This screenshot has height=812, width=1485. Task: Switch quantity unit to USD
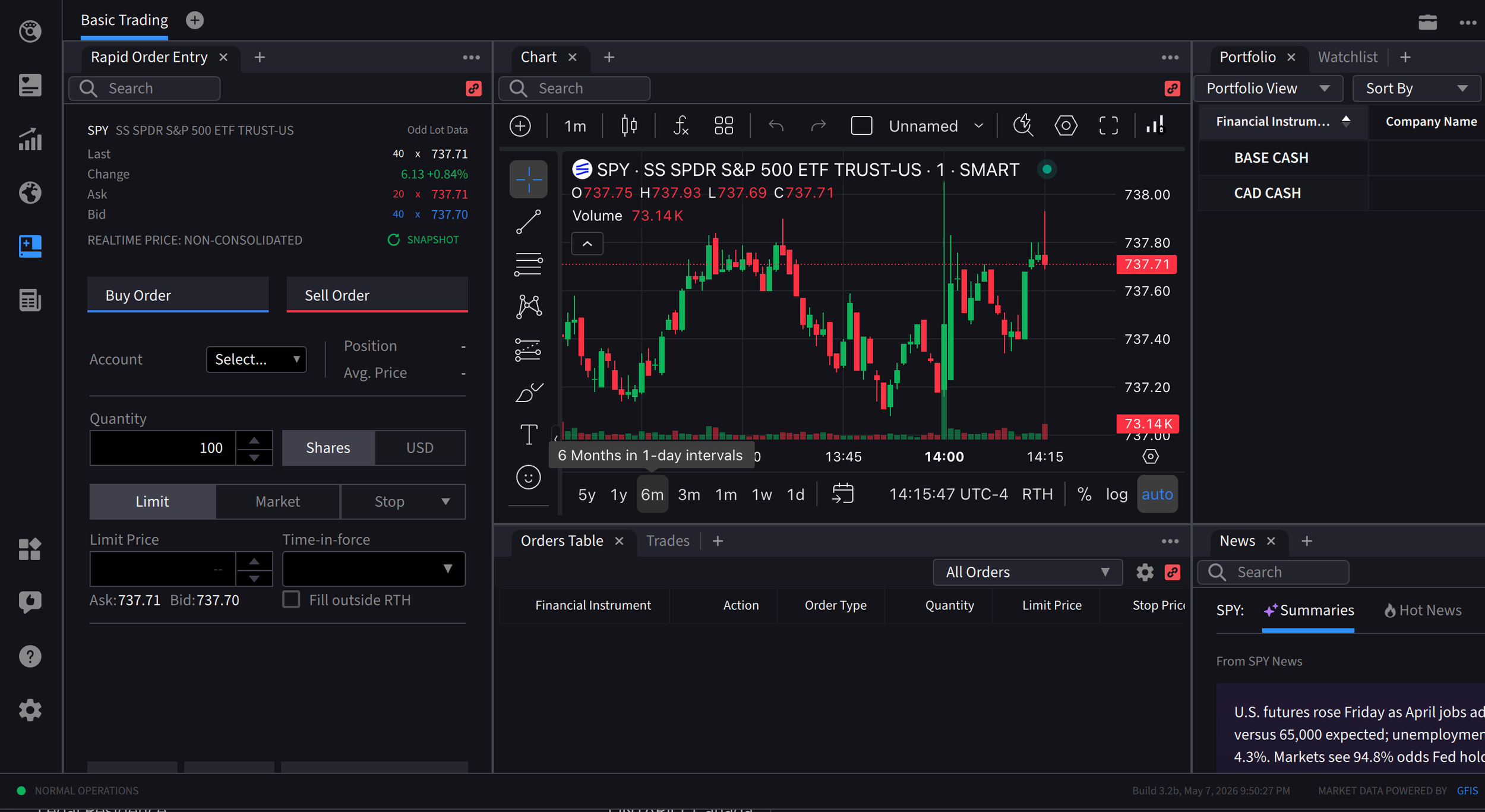click(x=419, y=448)
